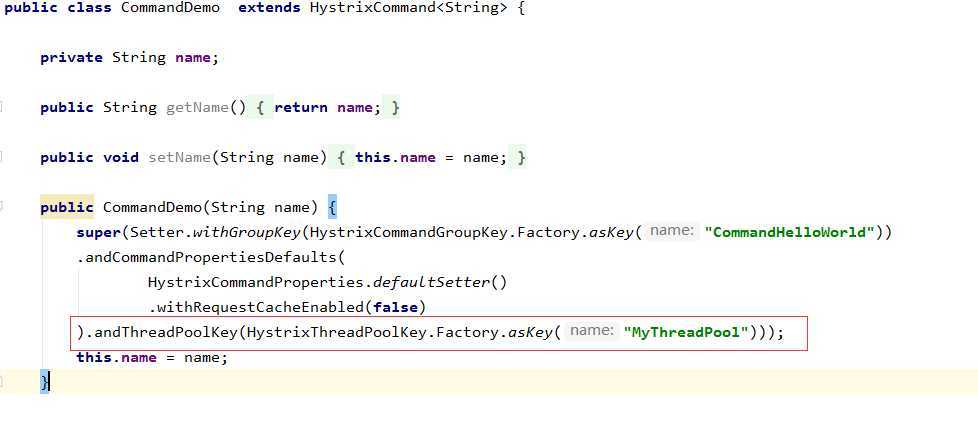Place the cursor on the getName method name

[197, 107]
